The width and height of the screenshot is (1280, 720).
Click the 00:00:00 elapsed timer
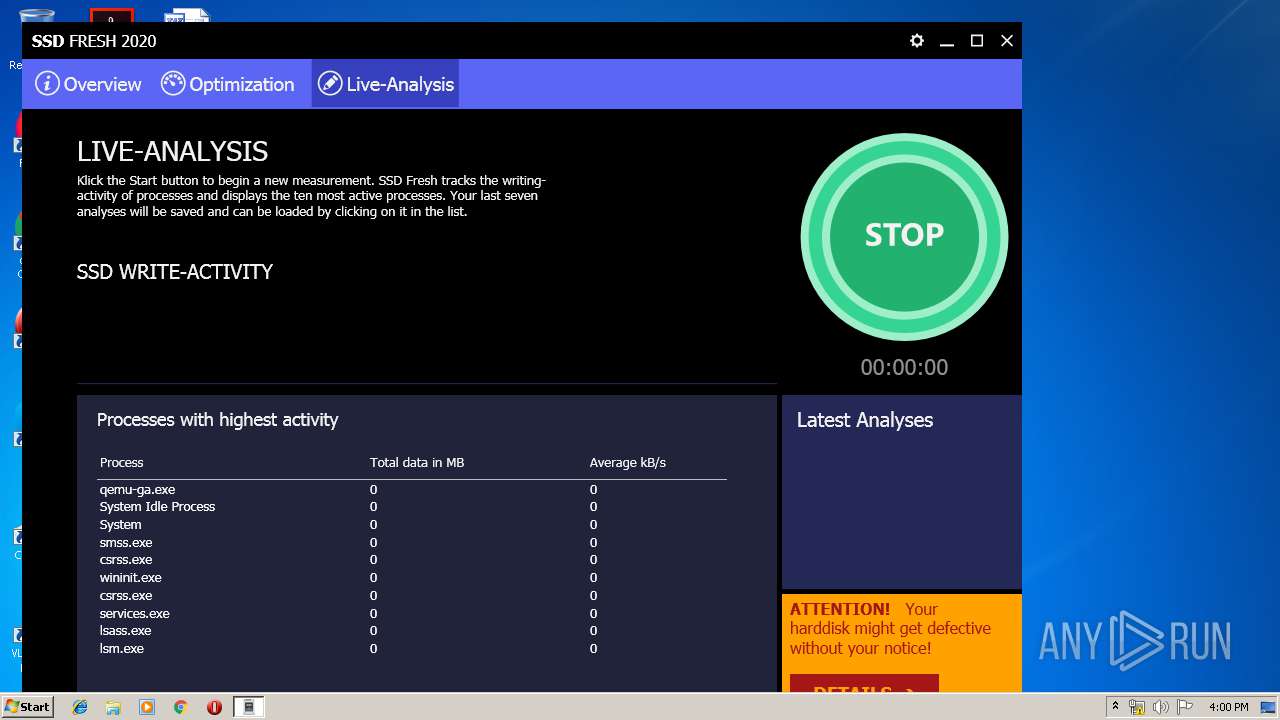[904, 367]
